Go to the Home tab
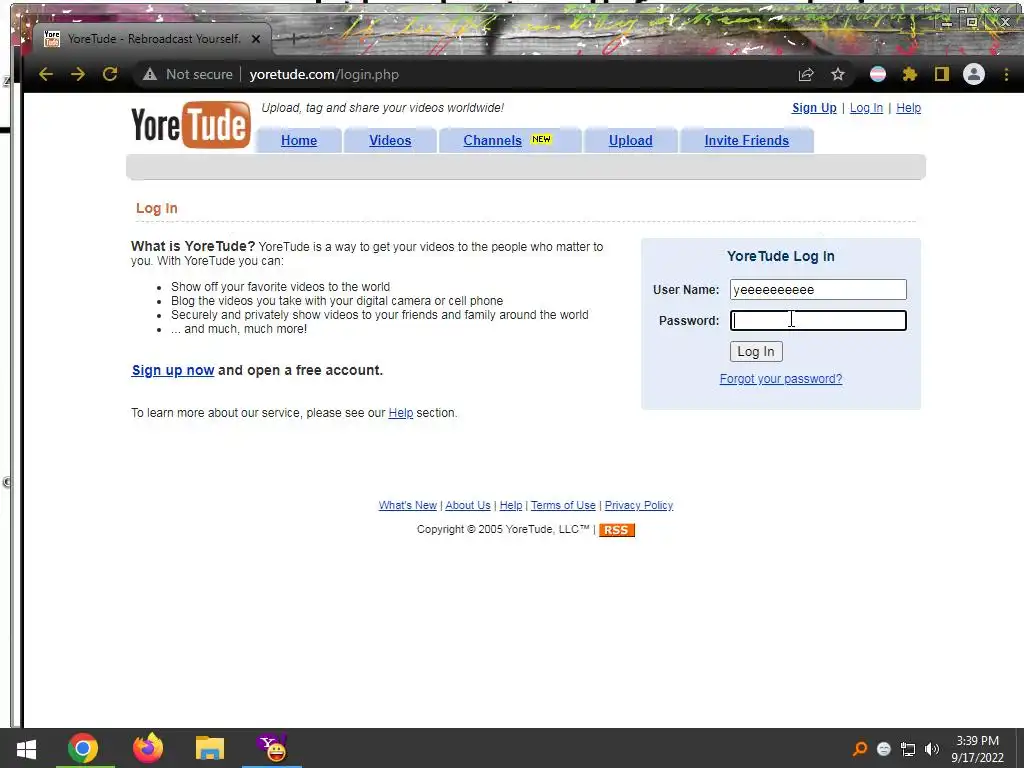 [299, 140]
